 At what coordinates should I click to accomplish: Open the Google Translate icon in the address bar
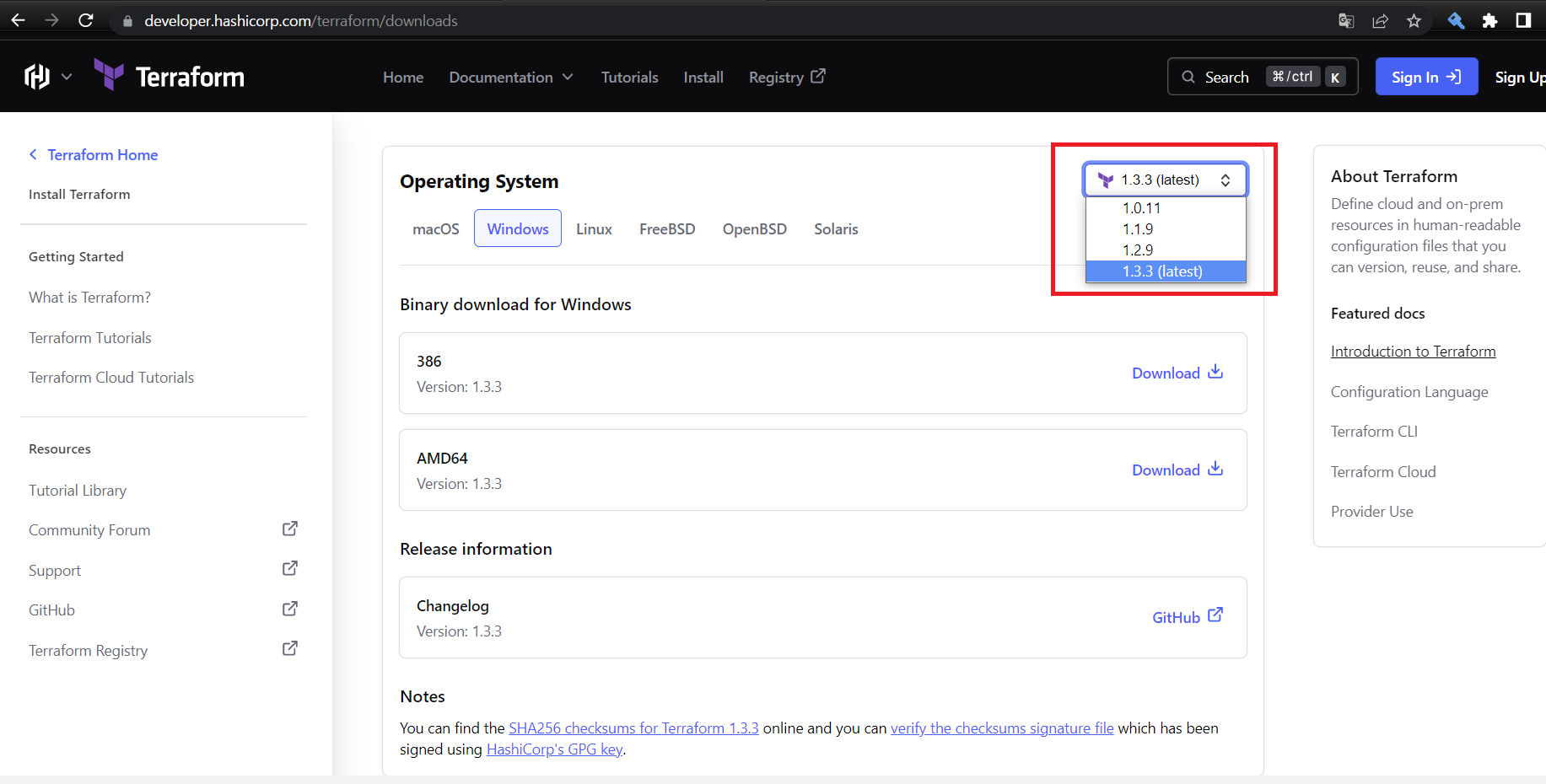(1346, 21)
